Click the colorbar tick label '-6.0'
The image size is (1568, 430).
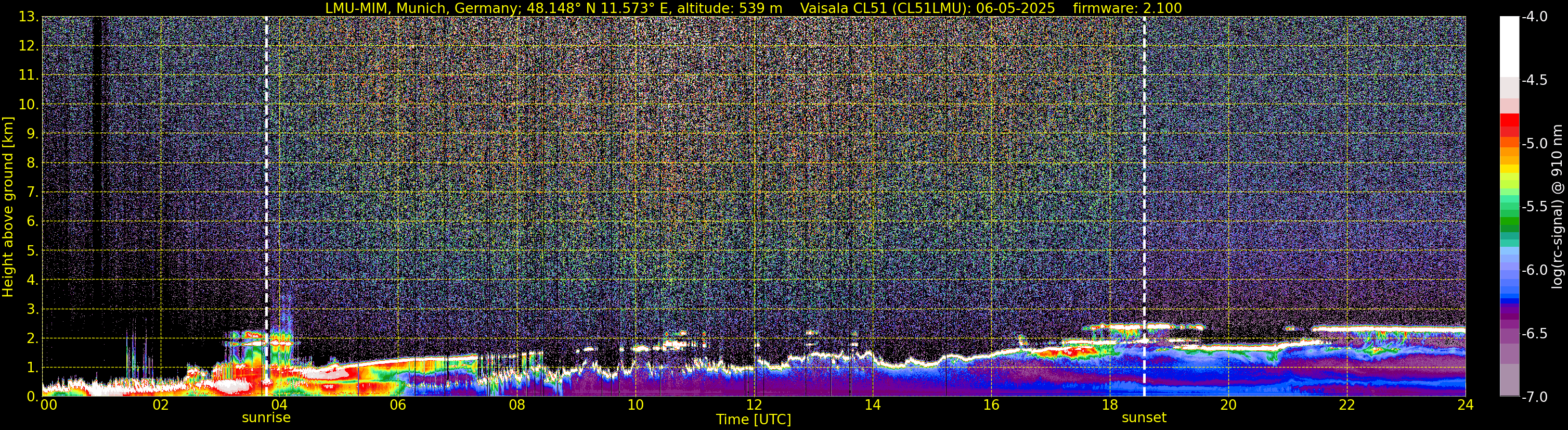[x=1535, y=270]
